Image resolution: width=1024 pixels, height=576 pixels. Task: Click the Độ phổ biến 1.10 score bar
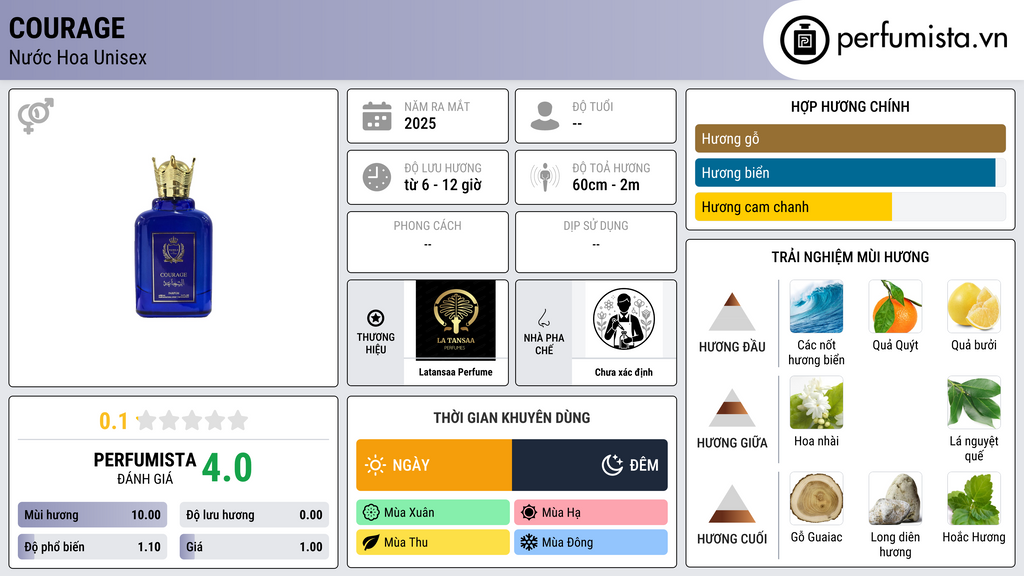point(92,547)
